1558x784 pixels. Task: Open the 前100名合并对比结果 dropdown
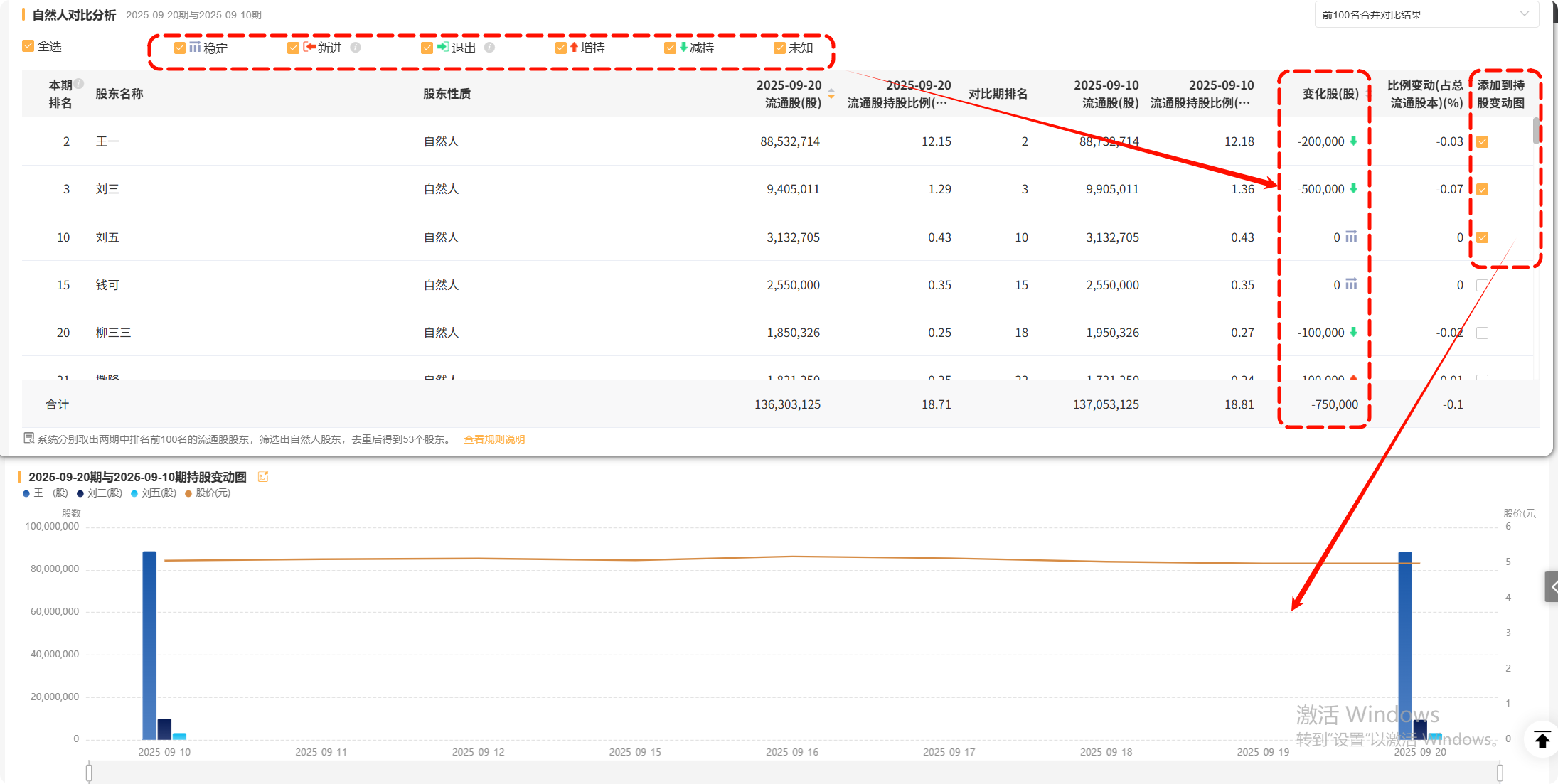click(x=1425, y=15)
